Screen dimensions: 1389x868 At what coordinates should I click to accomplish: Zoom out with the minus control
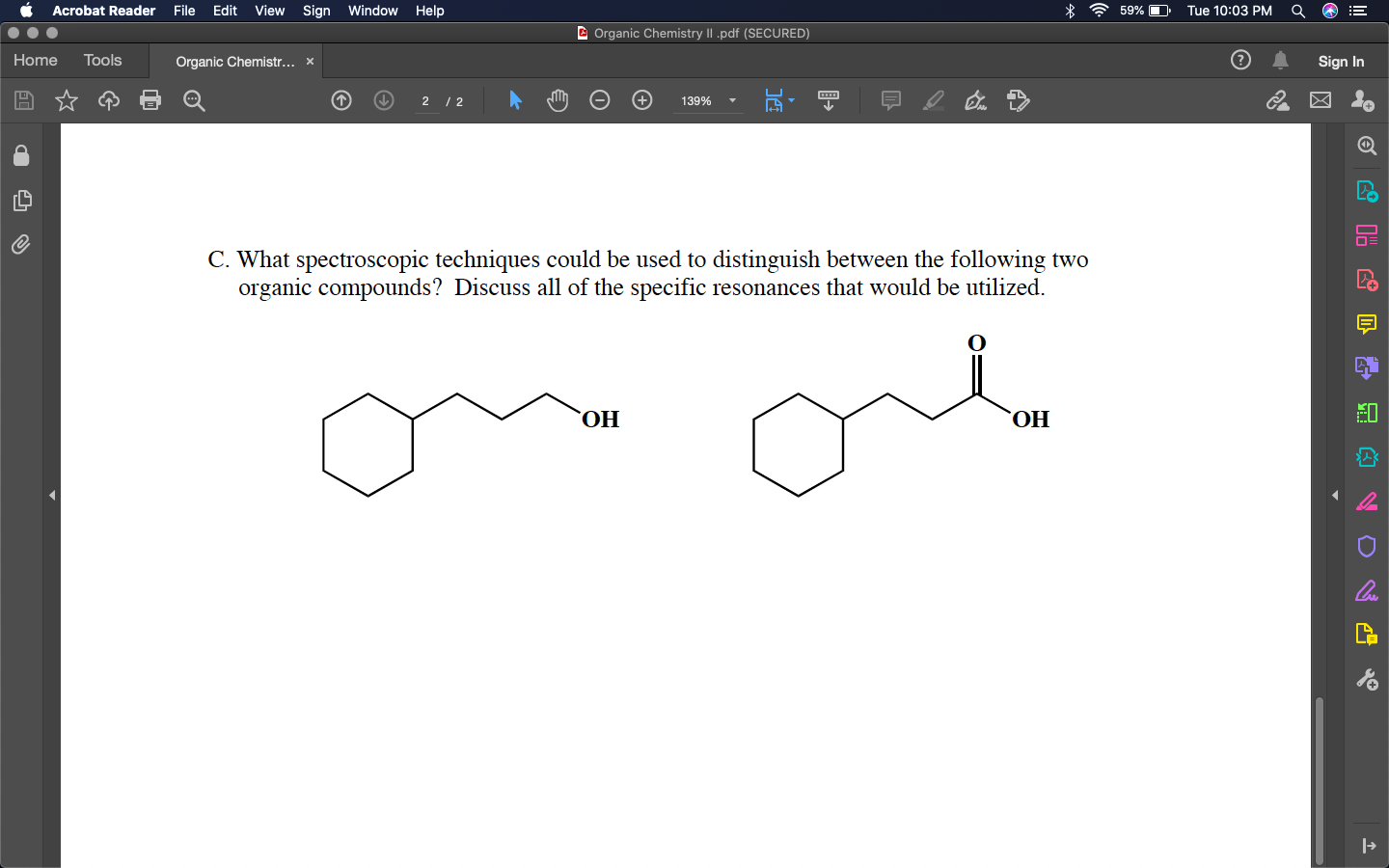(x=599, y=100)
